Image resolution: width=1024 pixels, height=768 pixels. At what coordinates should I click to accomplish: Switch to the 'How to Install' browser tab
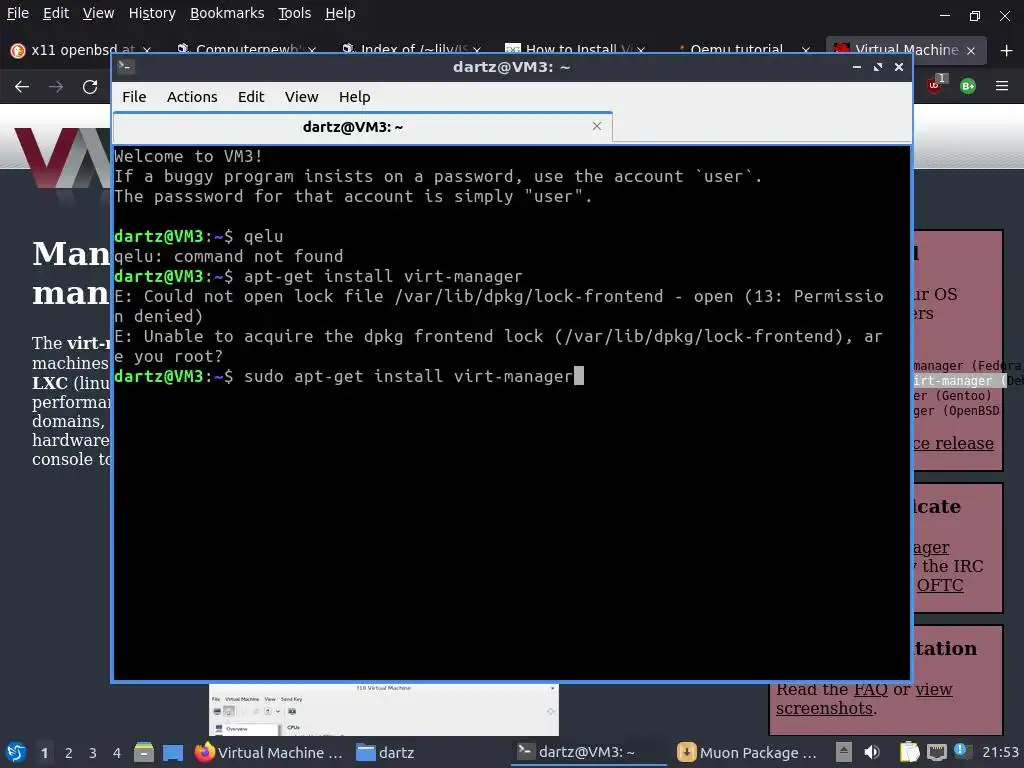click(576, 50)
